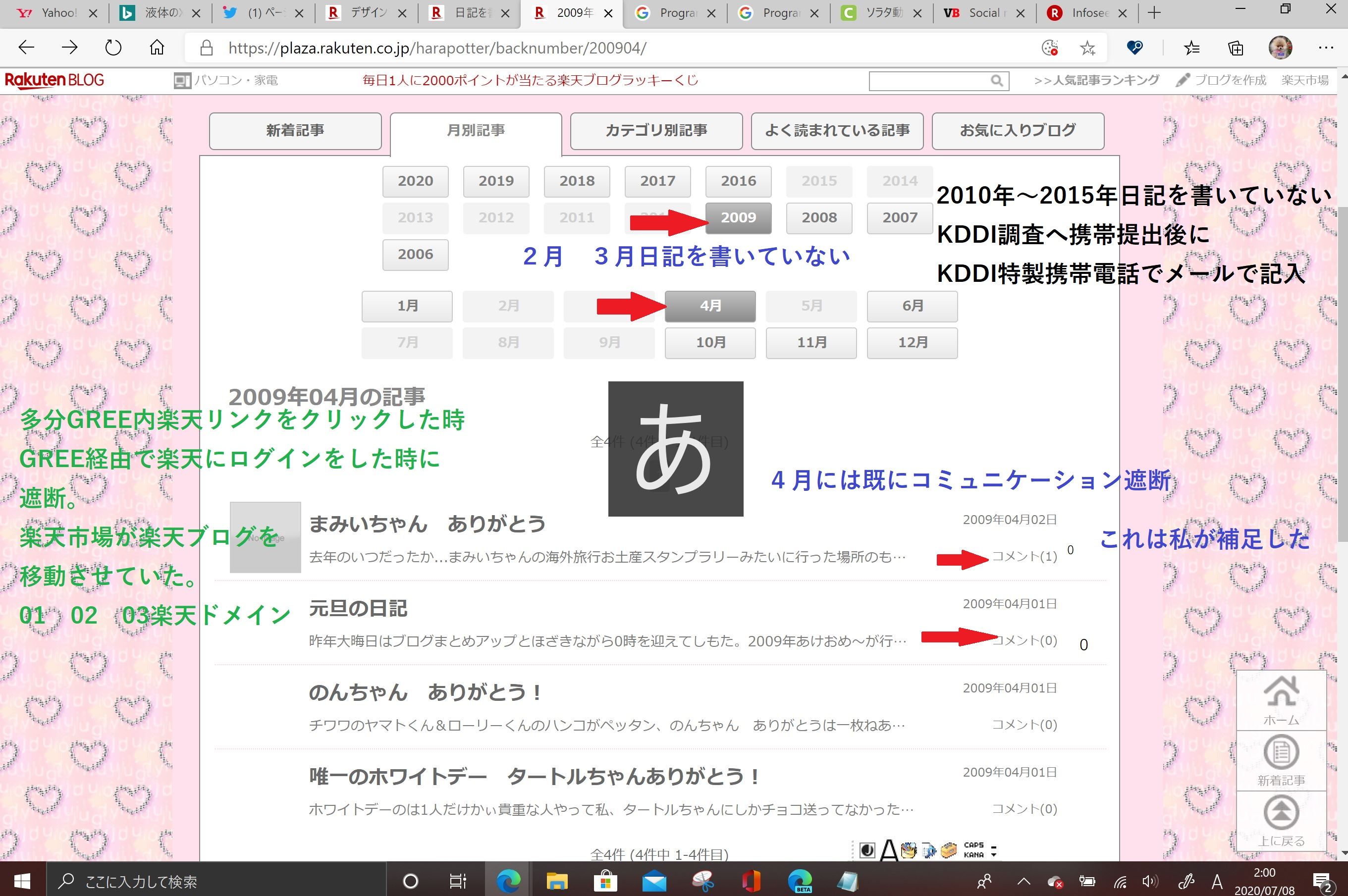Viewport: 1348px width, 896px height.
Task: Show hidden system tray icons chevron
Action: pyautogui.click(x=1024, y=882)
